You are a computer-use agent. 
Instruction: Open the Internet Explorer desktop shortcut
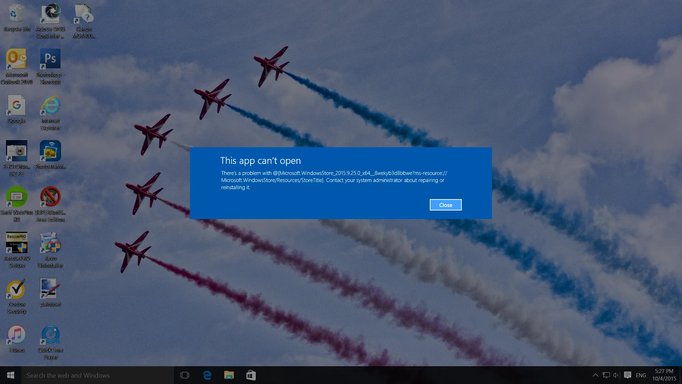50,113
